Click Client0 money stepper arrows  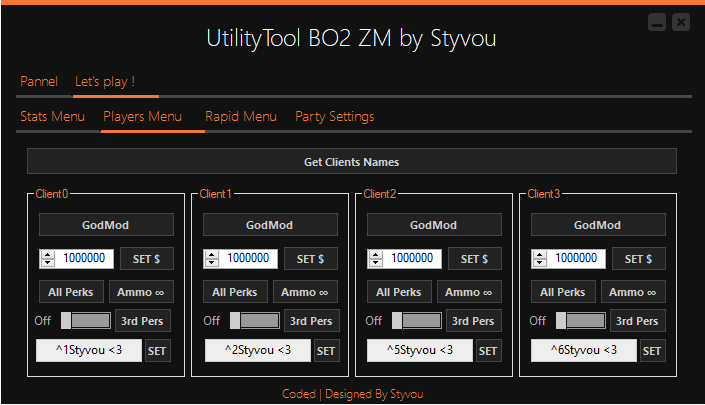pyautogui.click(x=48, y=258)
